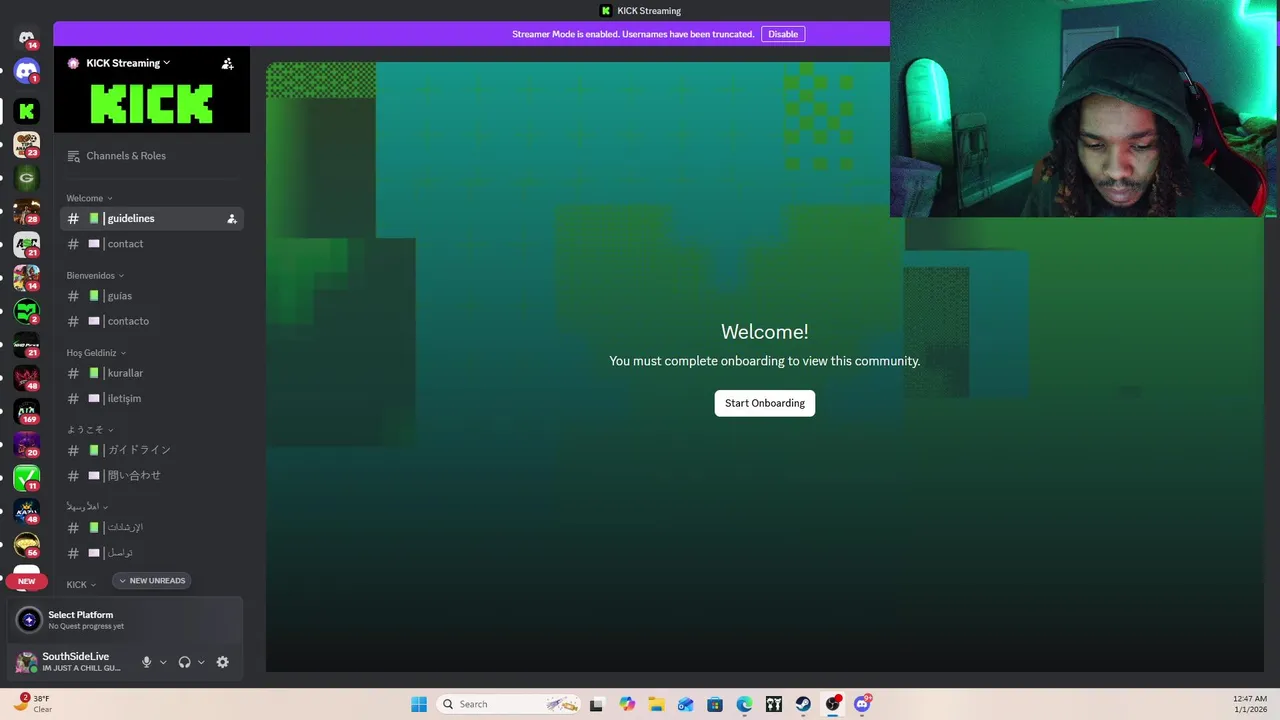Expand microphone input options arrow
Screen dimensions: 1280x720
click(163, 662)
